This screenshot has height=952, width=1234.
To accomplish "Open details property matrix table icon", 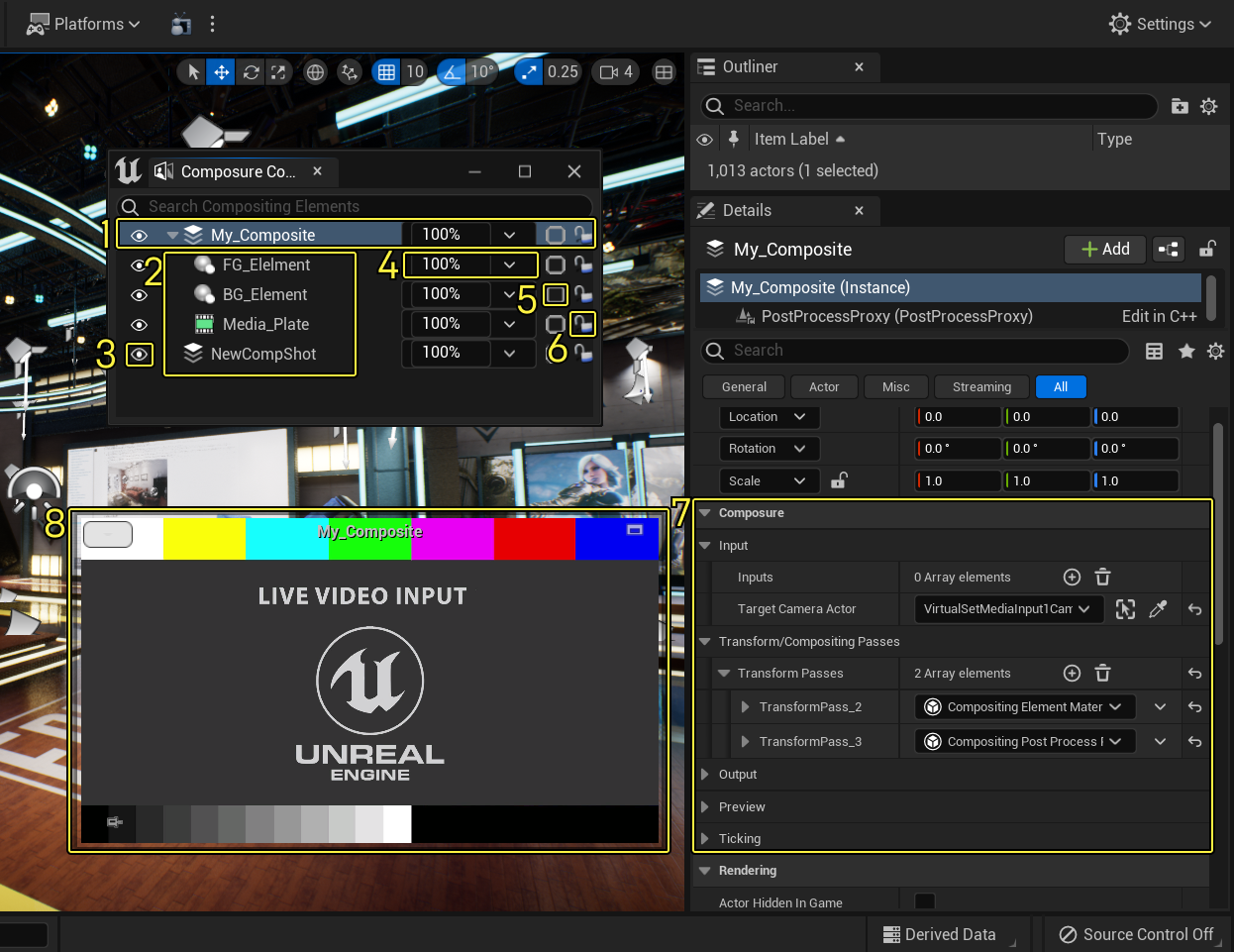I will 1154,351.
